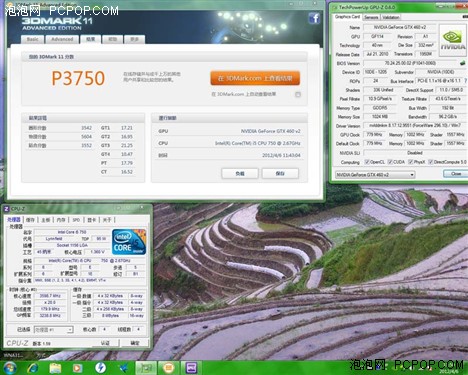The width and height of the screenshot is (468, 375).
Task: Click the GPU-Z Close button
Action: pyautogui.click(x=455, y=174)
